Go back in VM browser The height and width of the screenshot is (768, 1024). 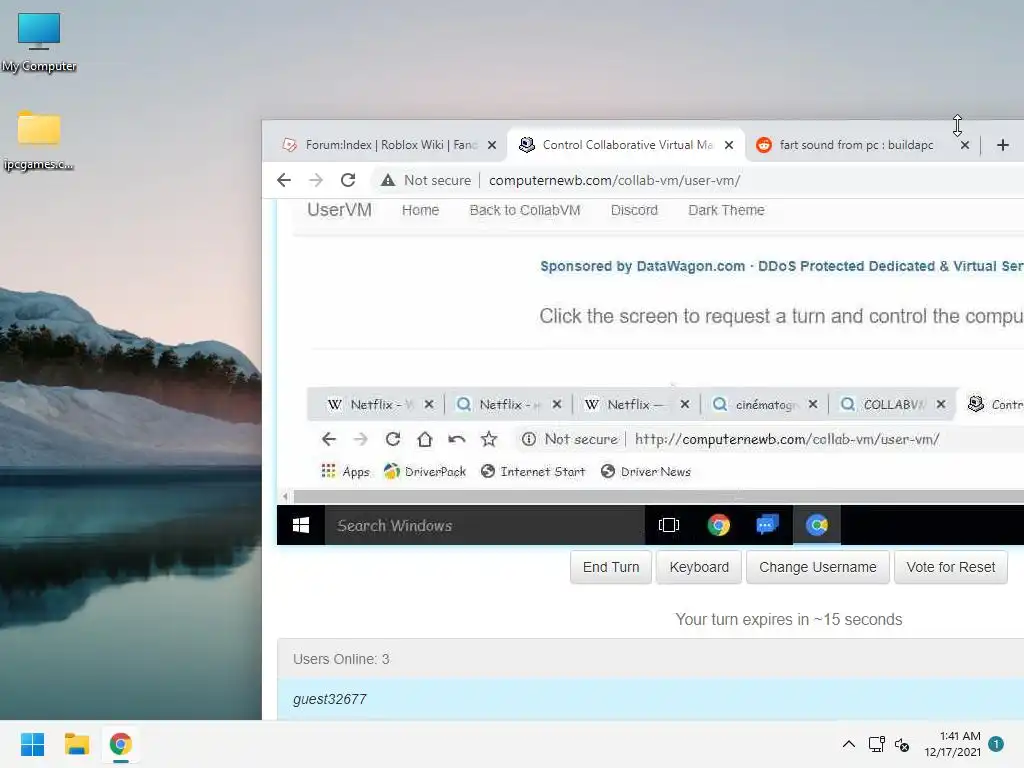coord(328,440)
